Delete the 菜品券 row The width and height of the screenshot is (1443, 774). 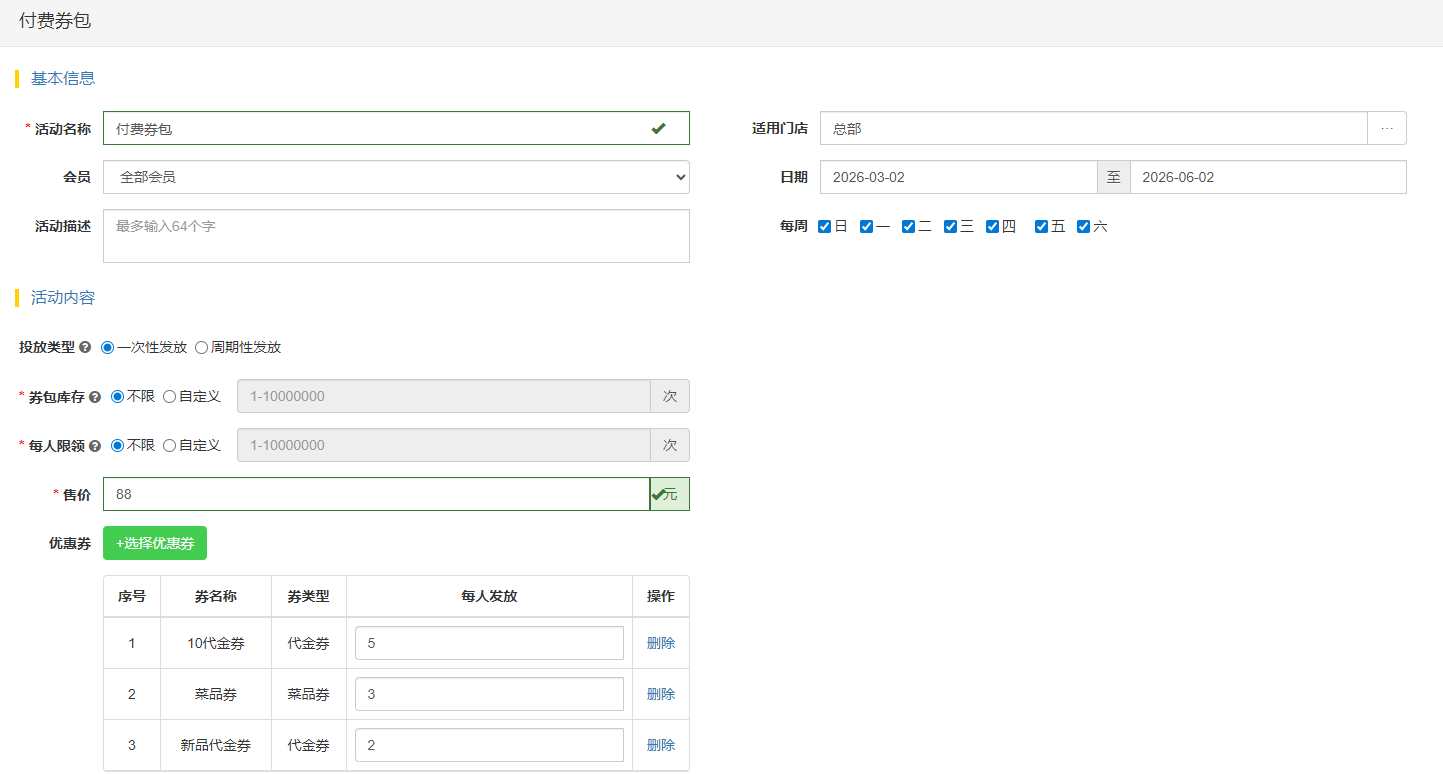click(x=660, y=694)
